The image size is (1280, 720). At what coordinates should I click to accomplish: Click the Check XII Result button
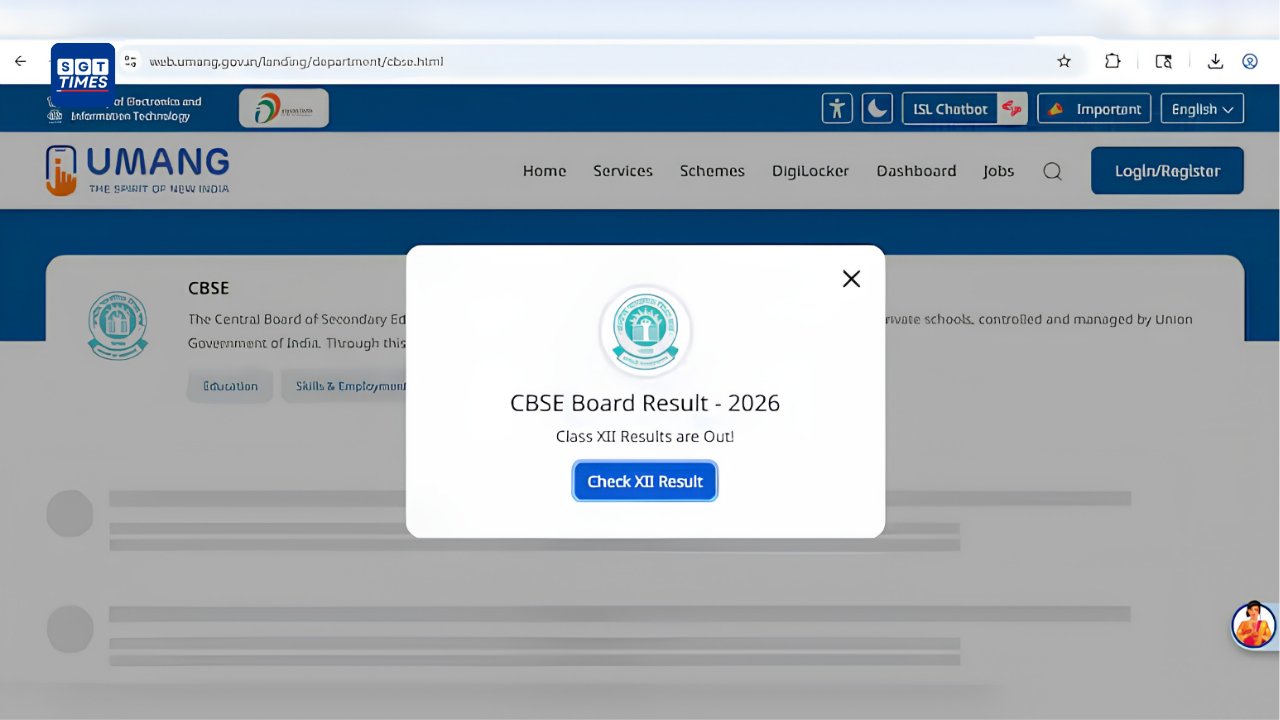[x=645, y=481]
